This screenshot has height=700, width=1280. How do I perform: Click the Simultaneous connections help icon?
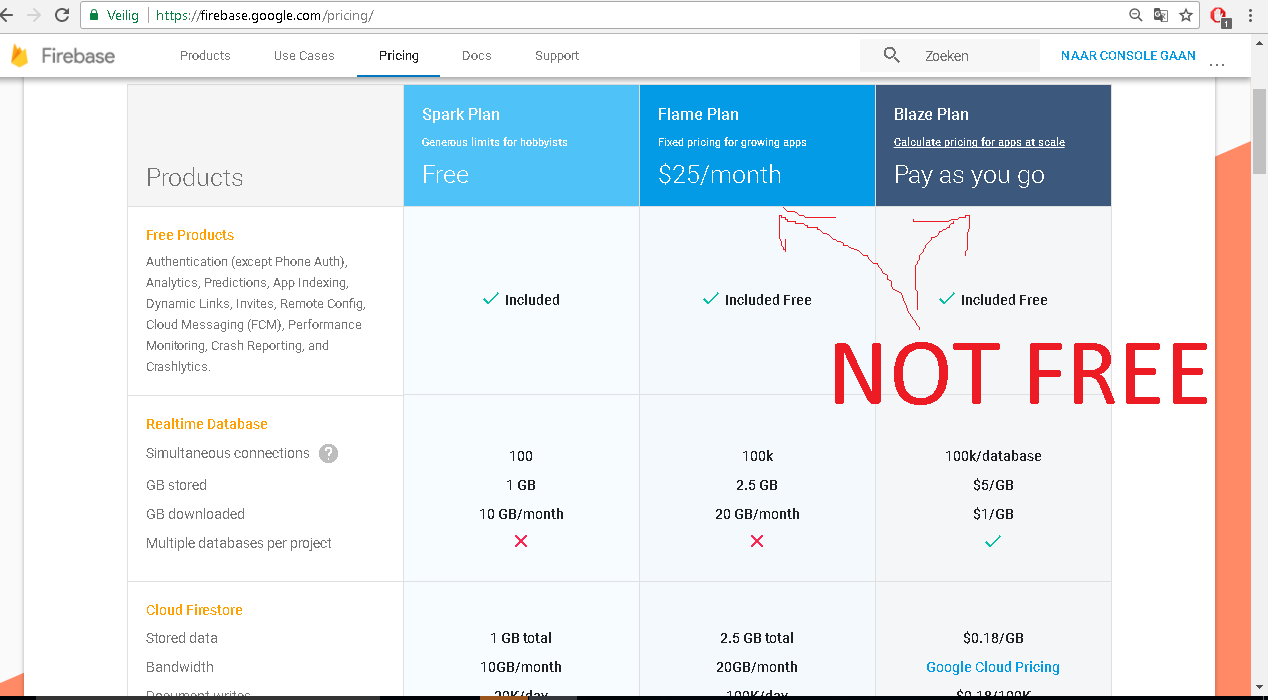coord(328,453)
